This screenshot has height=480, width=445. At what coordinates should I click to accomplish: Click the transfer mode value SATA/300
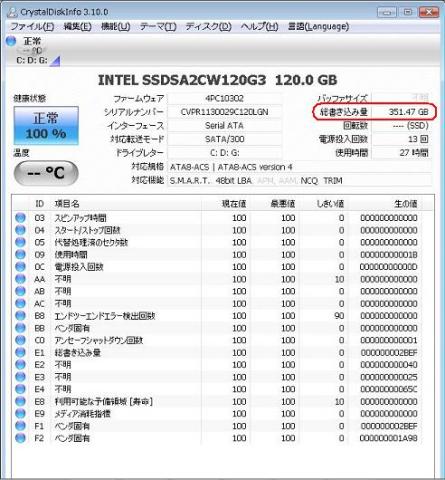point(224,139)
